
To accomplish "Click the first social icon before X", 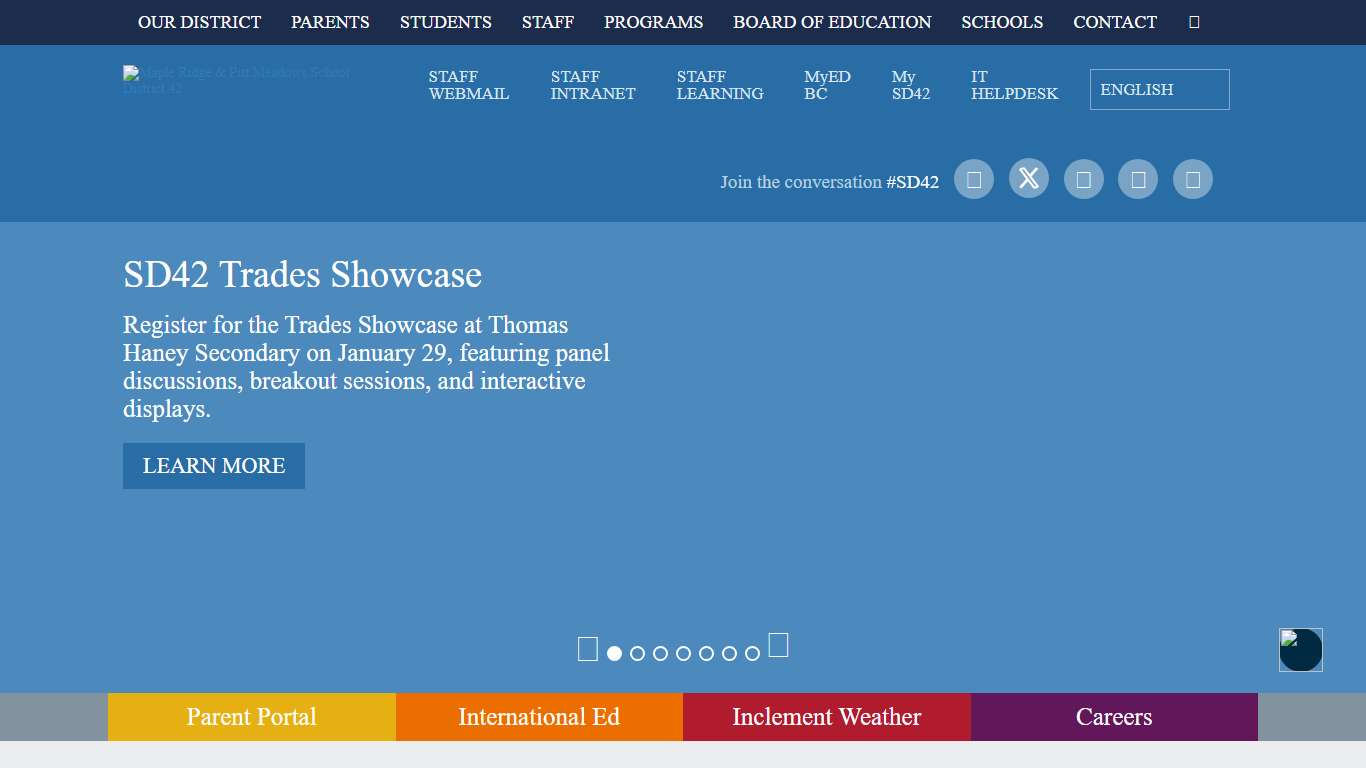I will [973, 179].
